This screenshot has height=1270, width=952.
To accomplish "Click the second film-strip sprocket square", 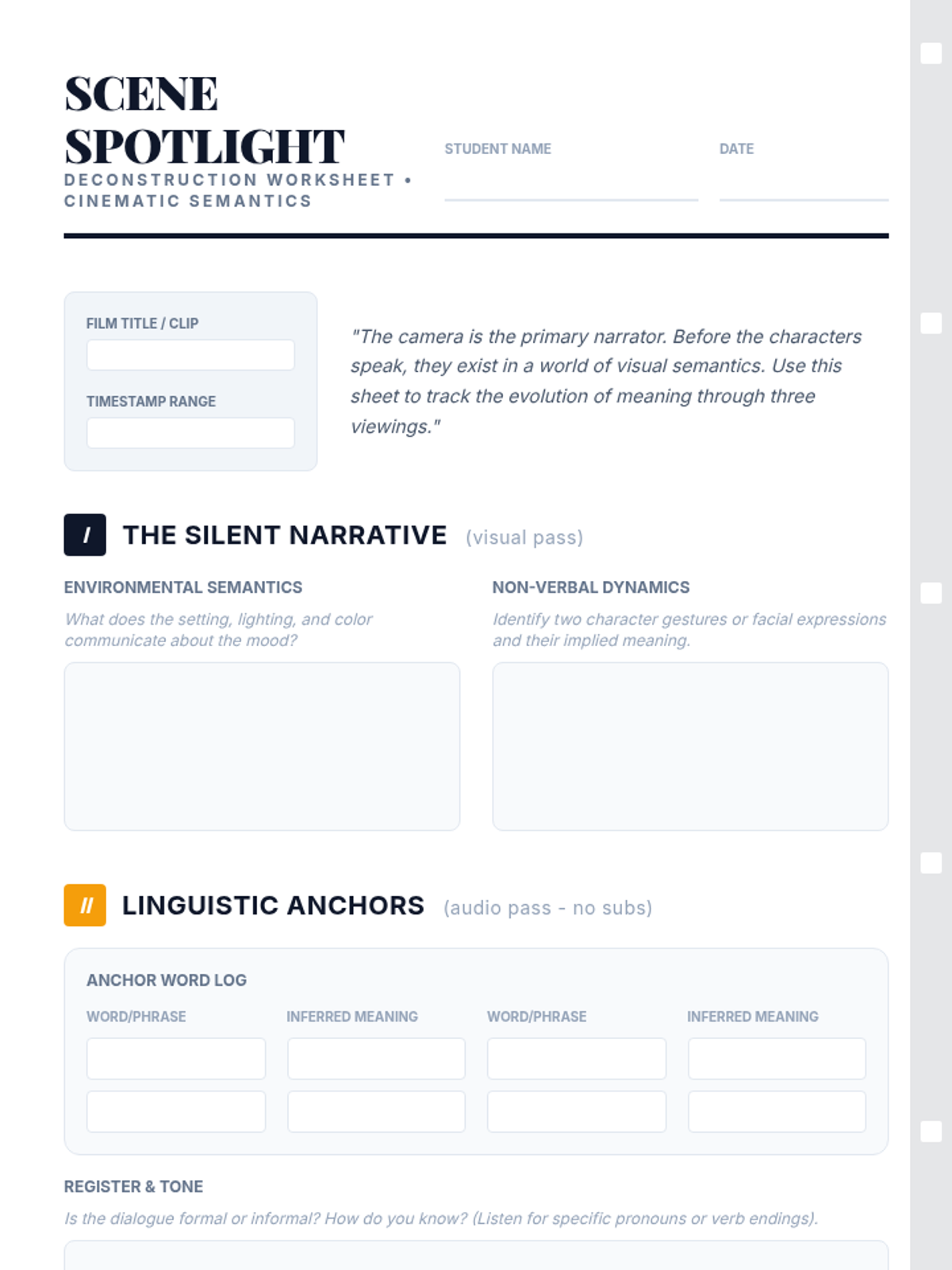I will 931,323.
